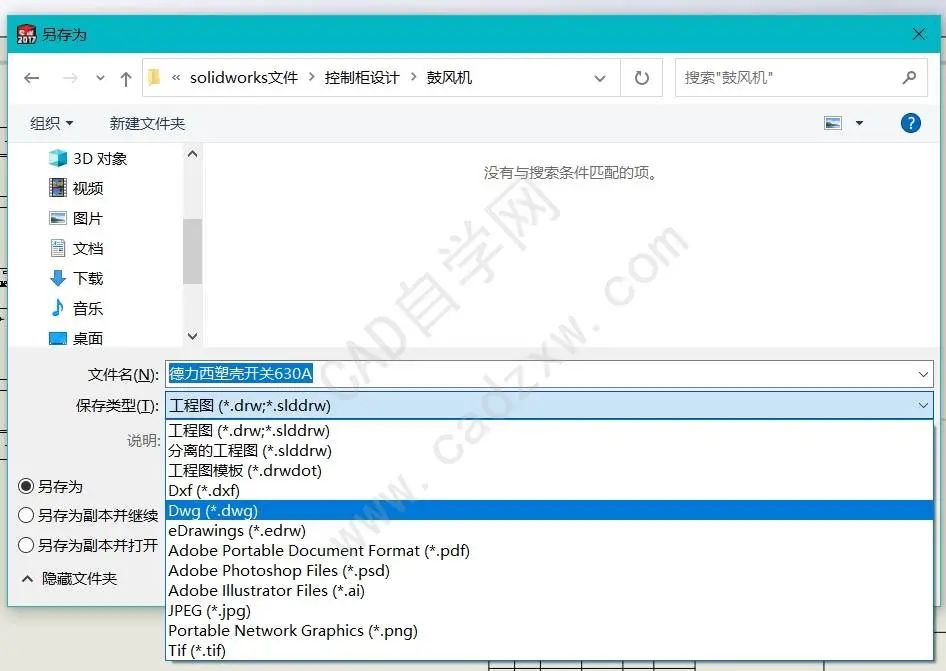The width and height of the screenshot is (946, 671).
Task: Click the refresh icon next to address bar
Action: [641, 77]
